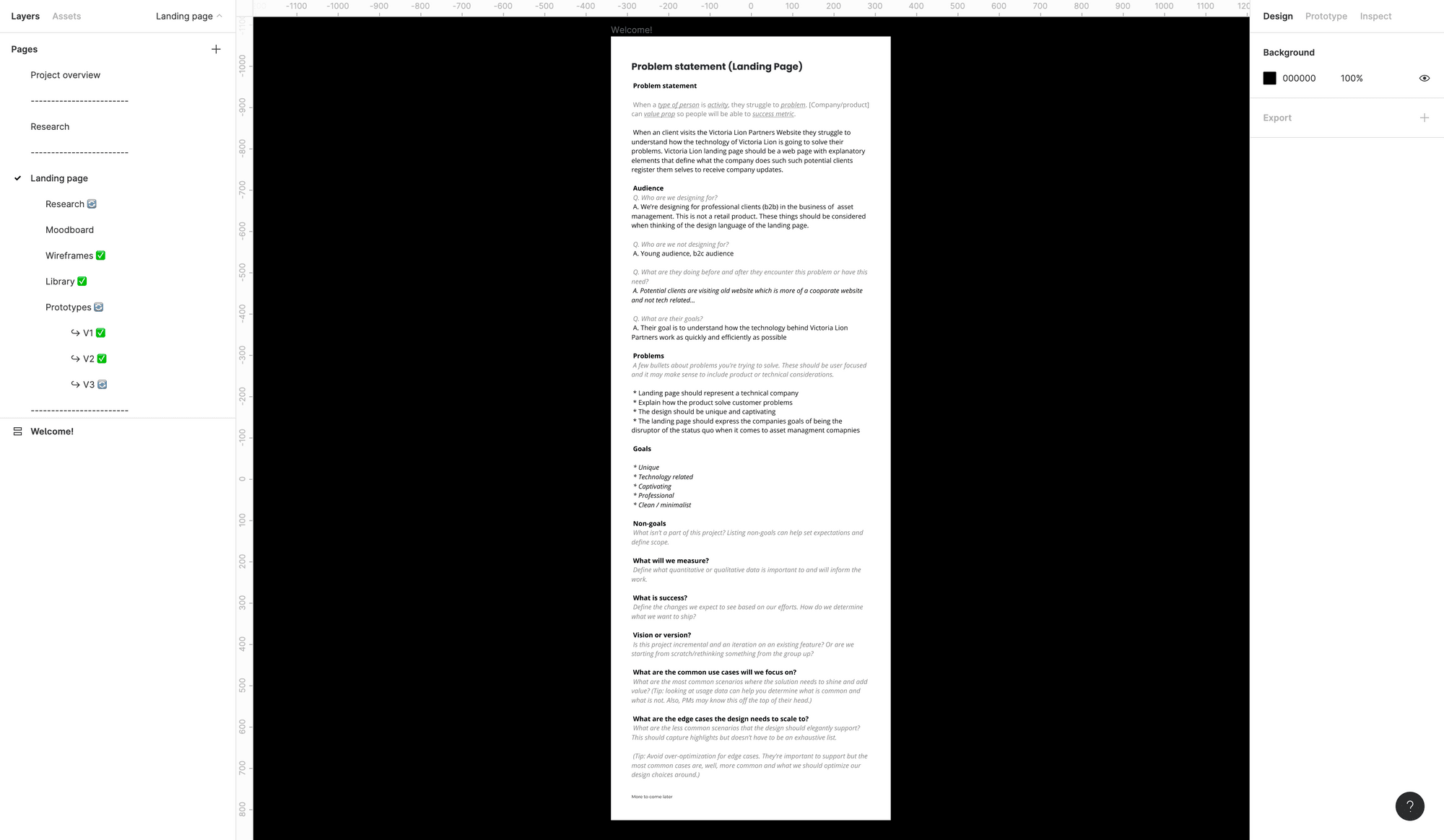The width and height of the screenshot is (1444, 840).
Task: Click the Assets panel icon
Action: pos(65,16)
